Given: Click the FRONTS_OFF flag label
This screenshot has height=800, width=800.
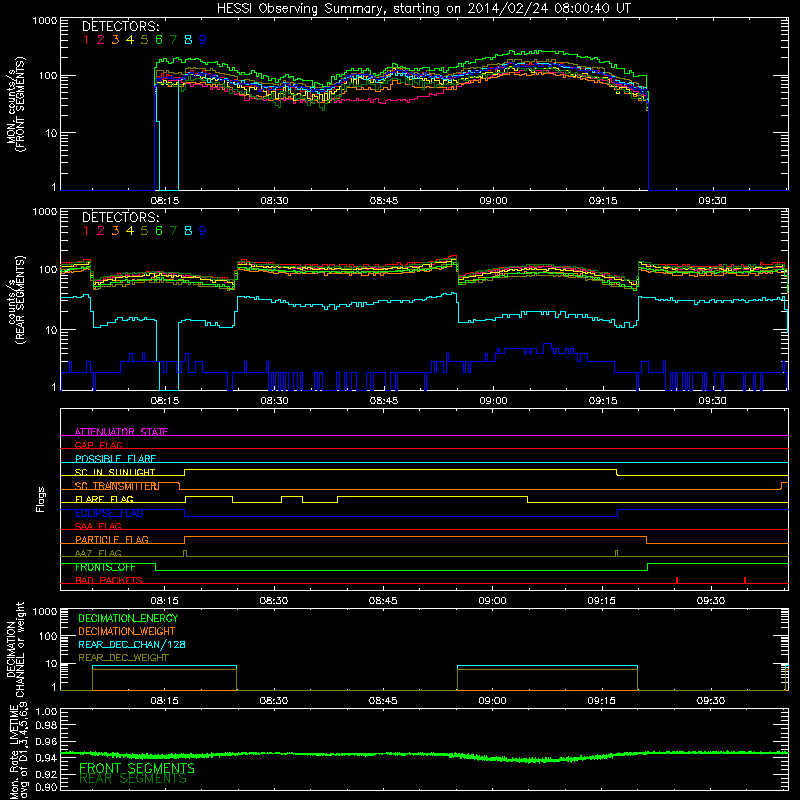Looking at the screenshot, I should click(x=105, y=567).
